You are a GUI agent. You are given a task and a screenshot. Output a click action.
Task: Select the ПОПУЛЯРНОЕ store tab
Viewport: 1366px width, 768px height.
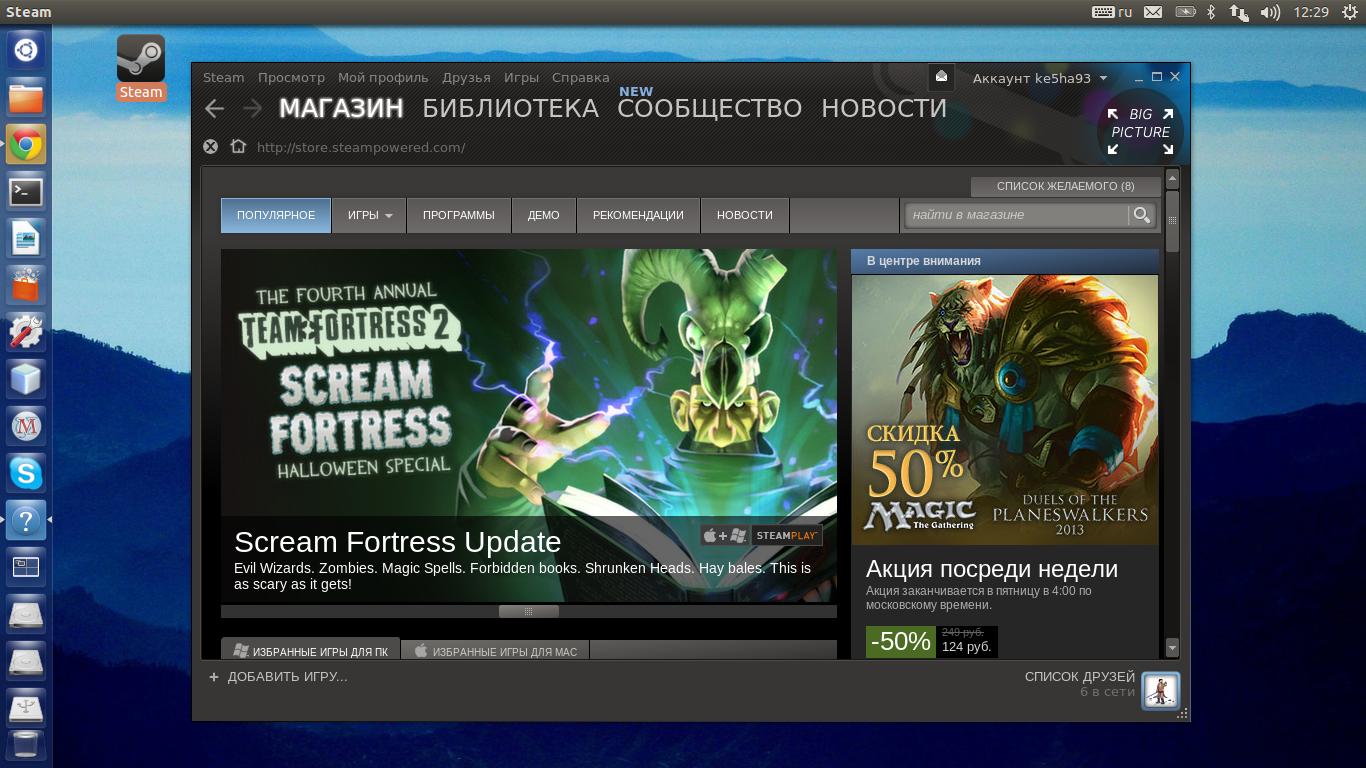[x=276, y=215]
